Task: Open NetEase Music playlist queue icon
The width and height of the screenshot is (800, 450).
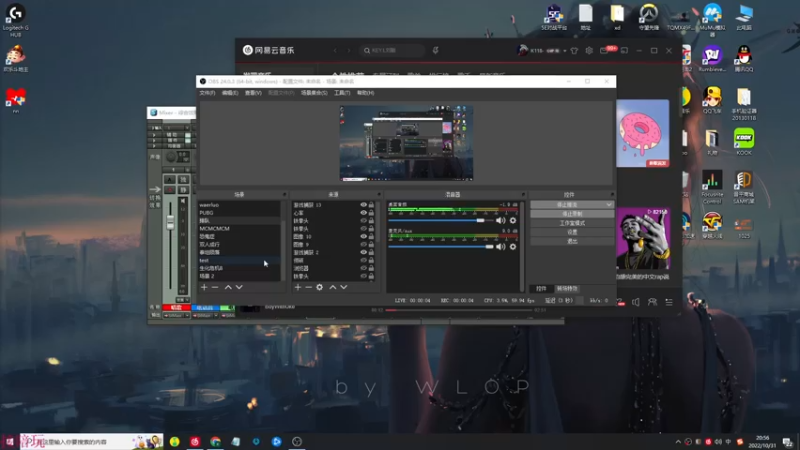Action: [x=669, y=303]
